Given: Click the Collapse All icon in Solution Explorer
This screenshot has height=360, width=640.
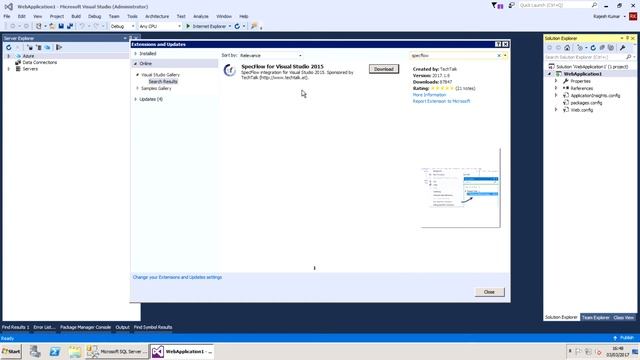Looking at the screenshot, I should pos(602,48).
